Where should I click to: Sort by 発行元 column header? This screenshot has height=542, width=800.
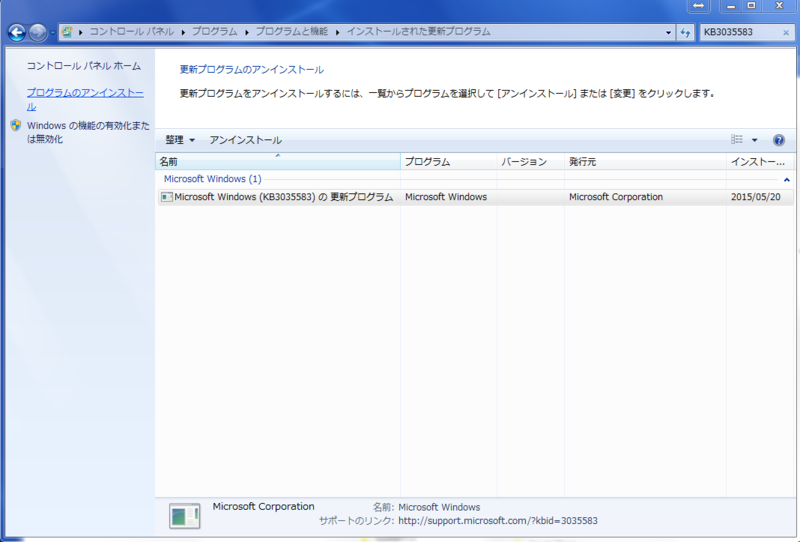[x=645, y=162]
